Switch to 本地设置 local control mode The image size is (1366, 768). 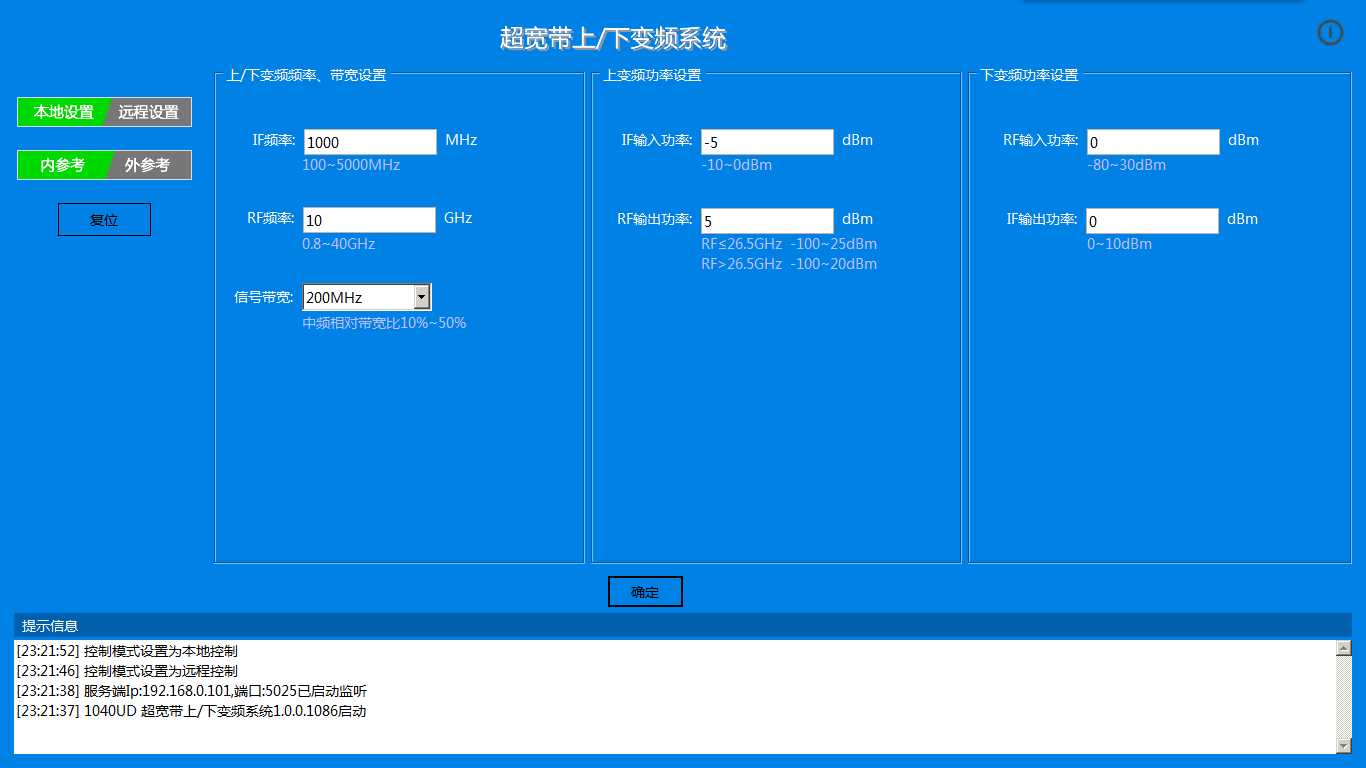(62, 112)
